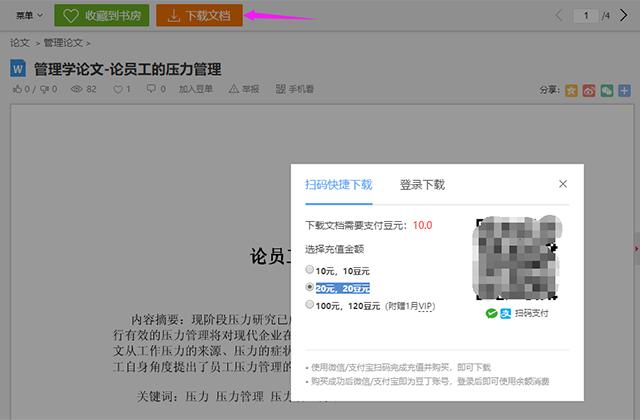The height and width of the screenshot is (420, 640).
Task: Click the thumbs-down dislike icon
Action: click(x=44, y=89)
